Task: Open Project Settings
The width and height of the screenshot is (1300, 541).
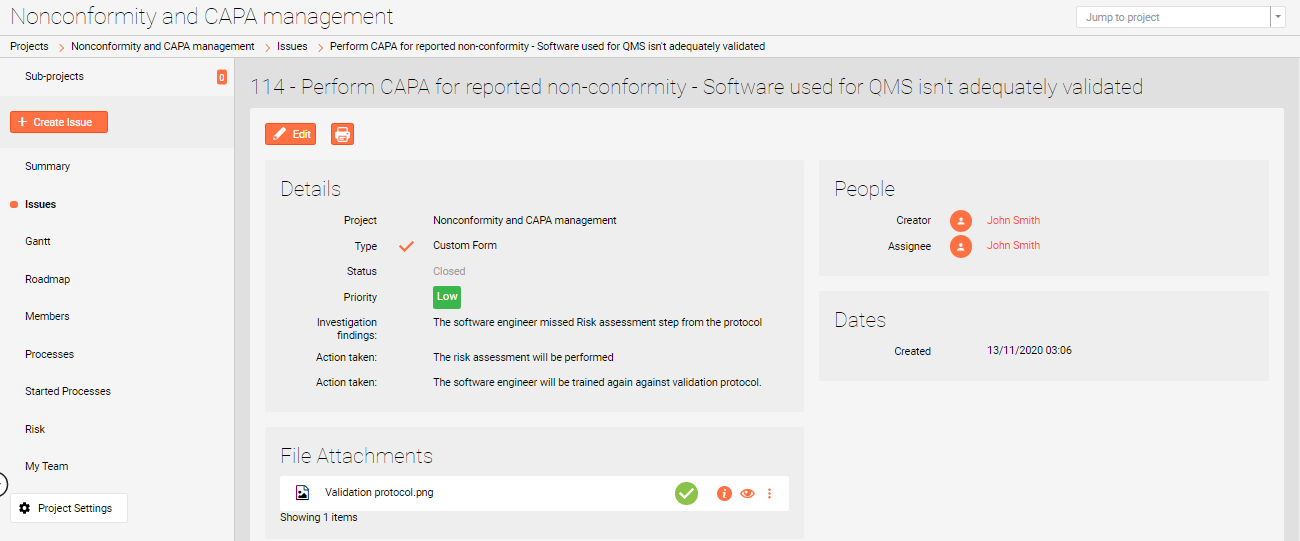Action: pyautogui.click(x=68, y=508)
